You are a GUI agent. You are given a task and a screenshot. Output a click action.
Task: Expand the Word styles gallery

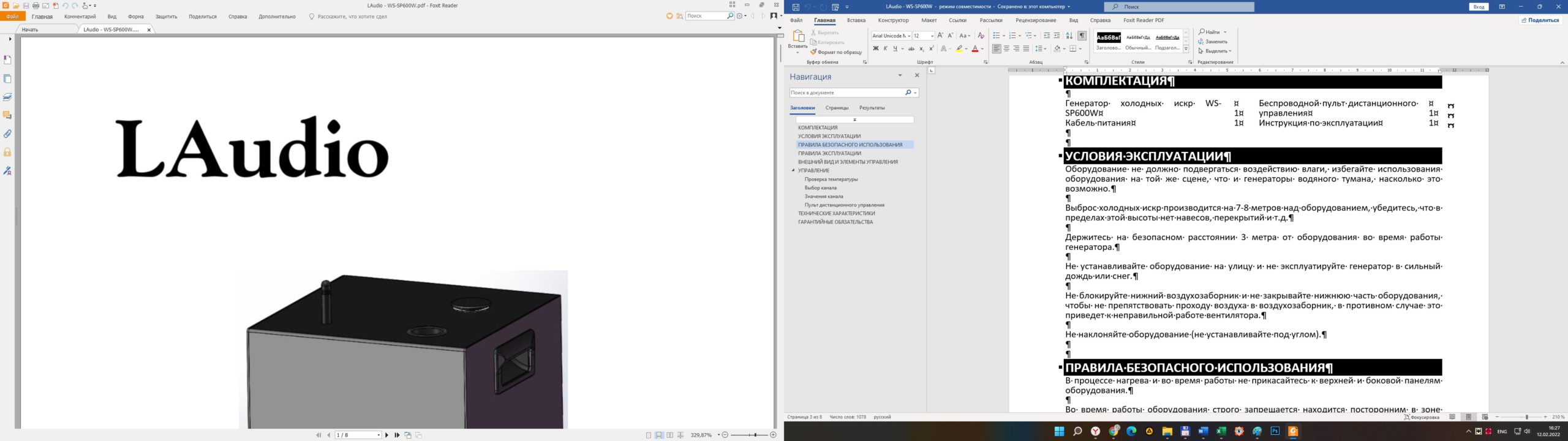tap(1186, 49)
